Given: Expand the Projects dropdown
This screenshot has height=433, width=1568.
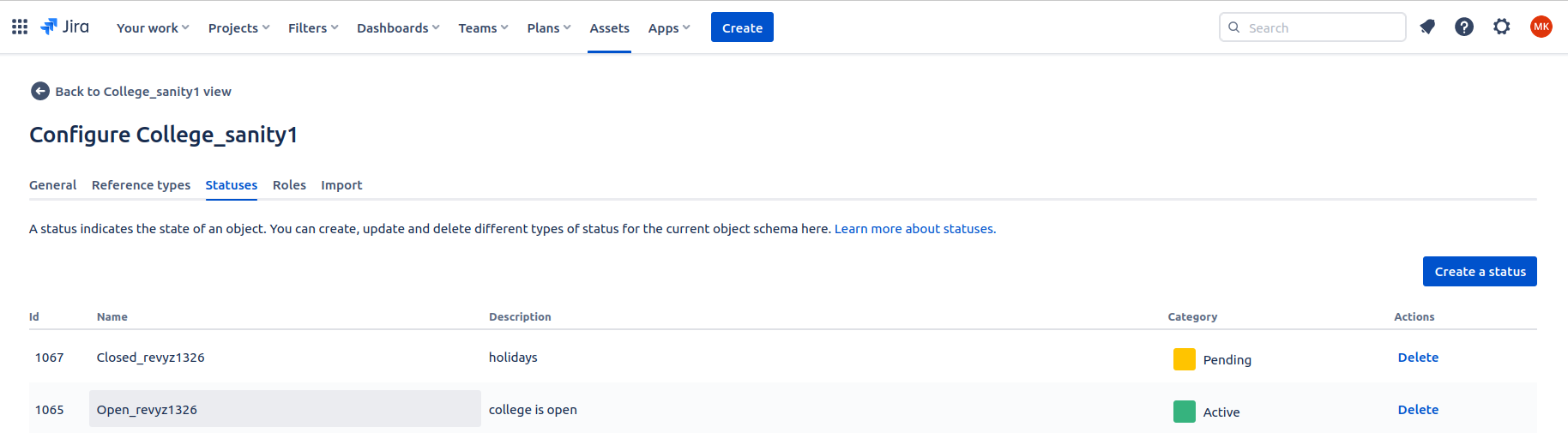Looking at the screenshot, I should 238,28.
